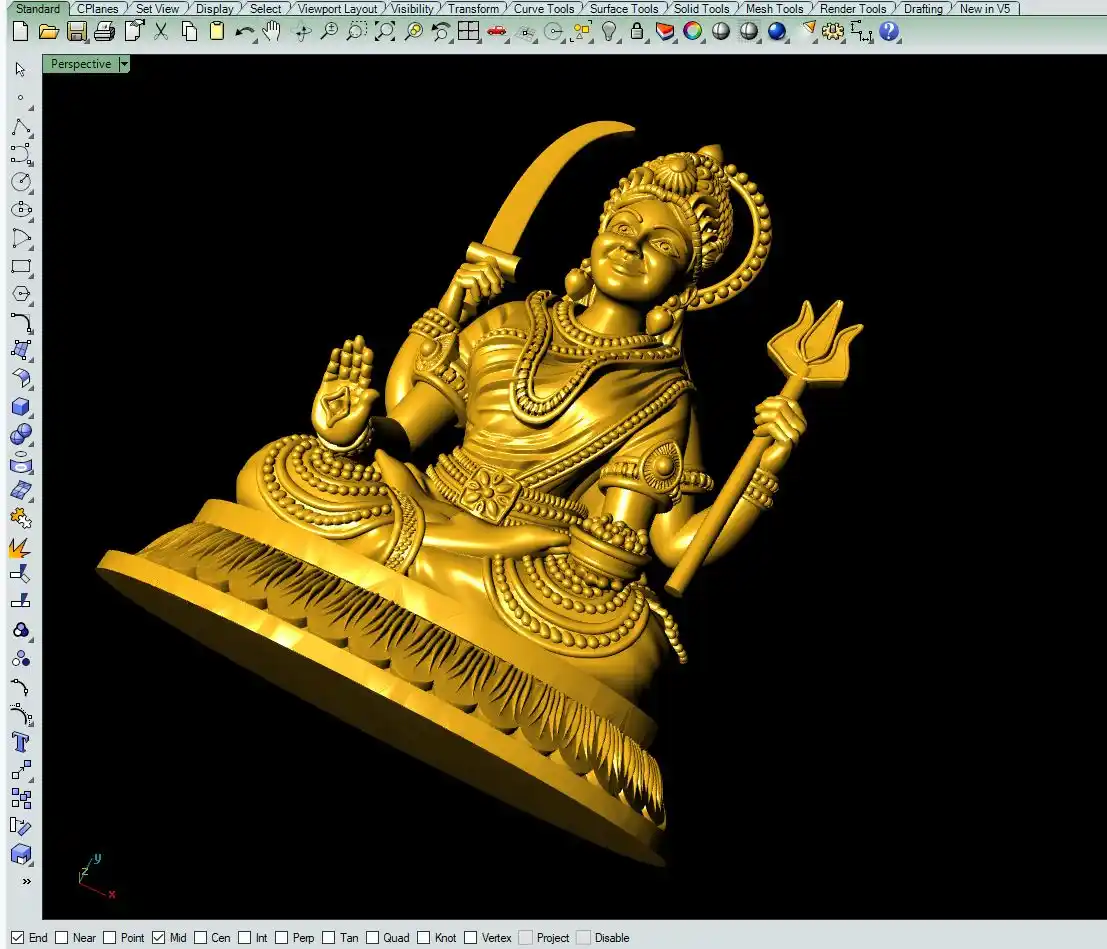Select the Pan hand tool
The image size is (1107, 949).
(x=271, y=31)
